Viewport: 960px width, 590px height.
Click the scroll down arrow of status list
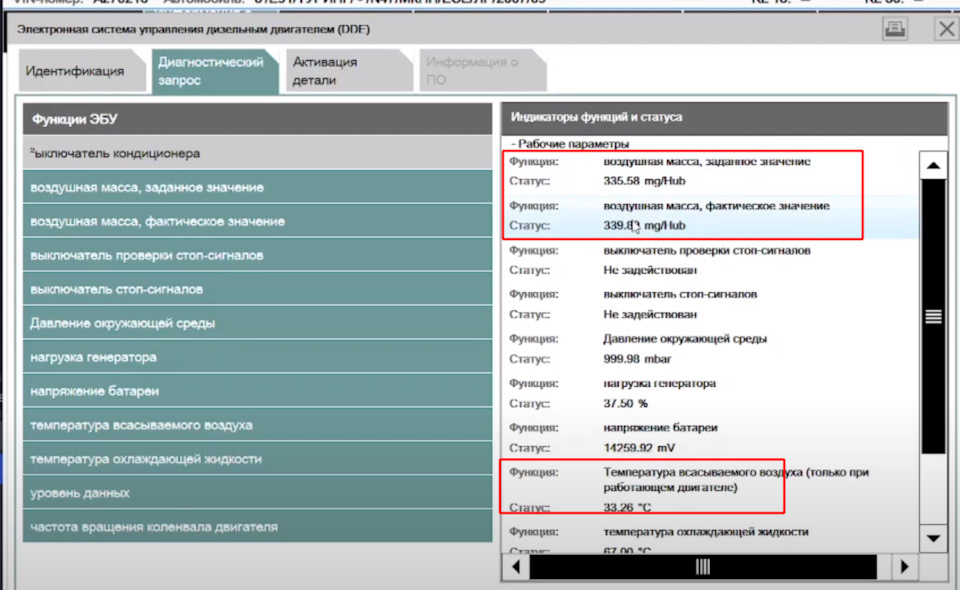point(933,539)
